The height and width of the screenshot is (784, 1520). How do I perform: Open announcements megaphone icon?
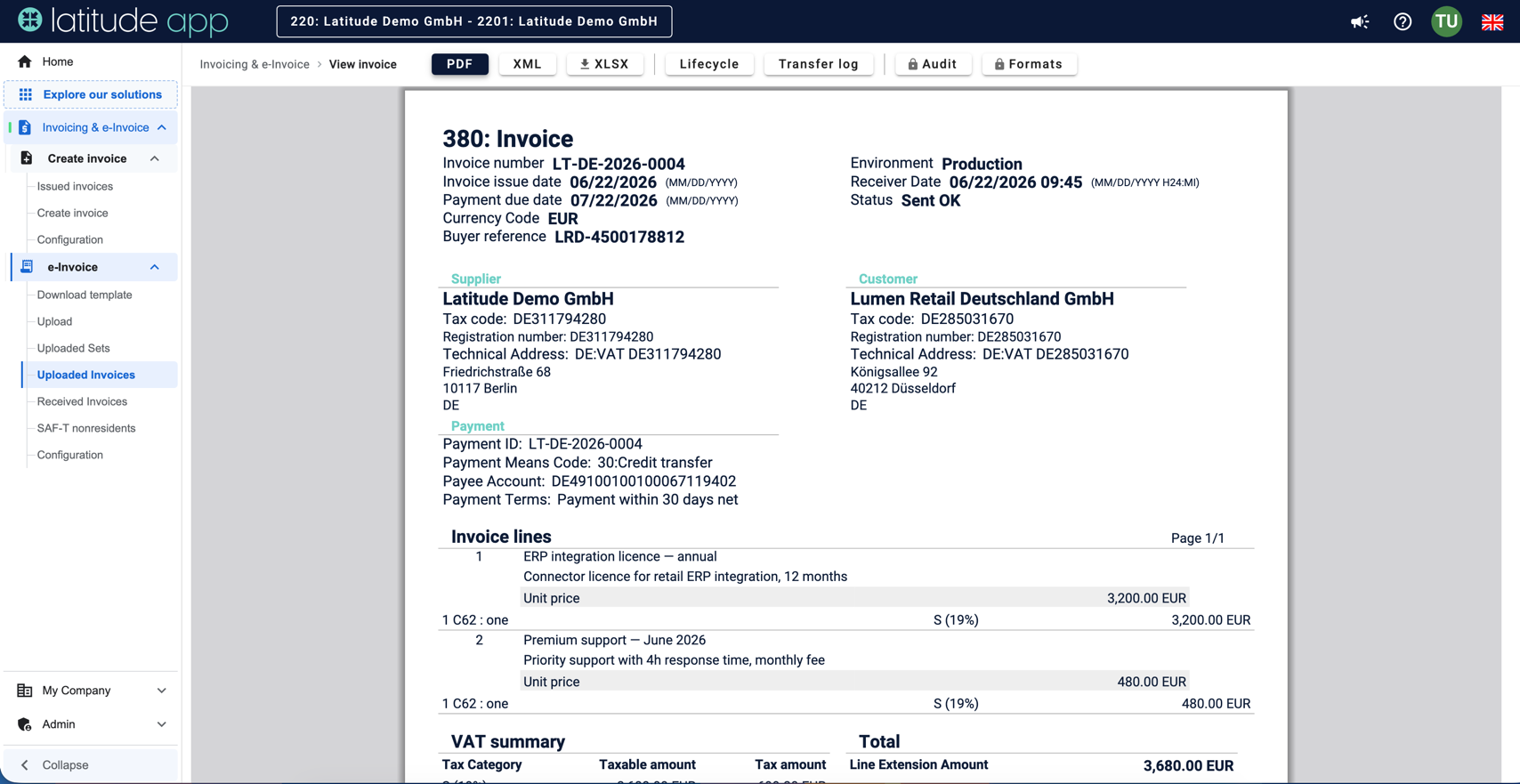(x=1360, y=21)
